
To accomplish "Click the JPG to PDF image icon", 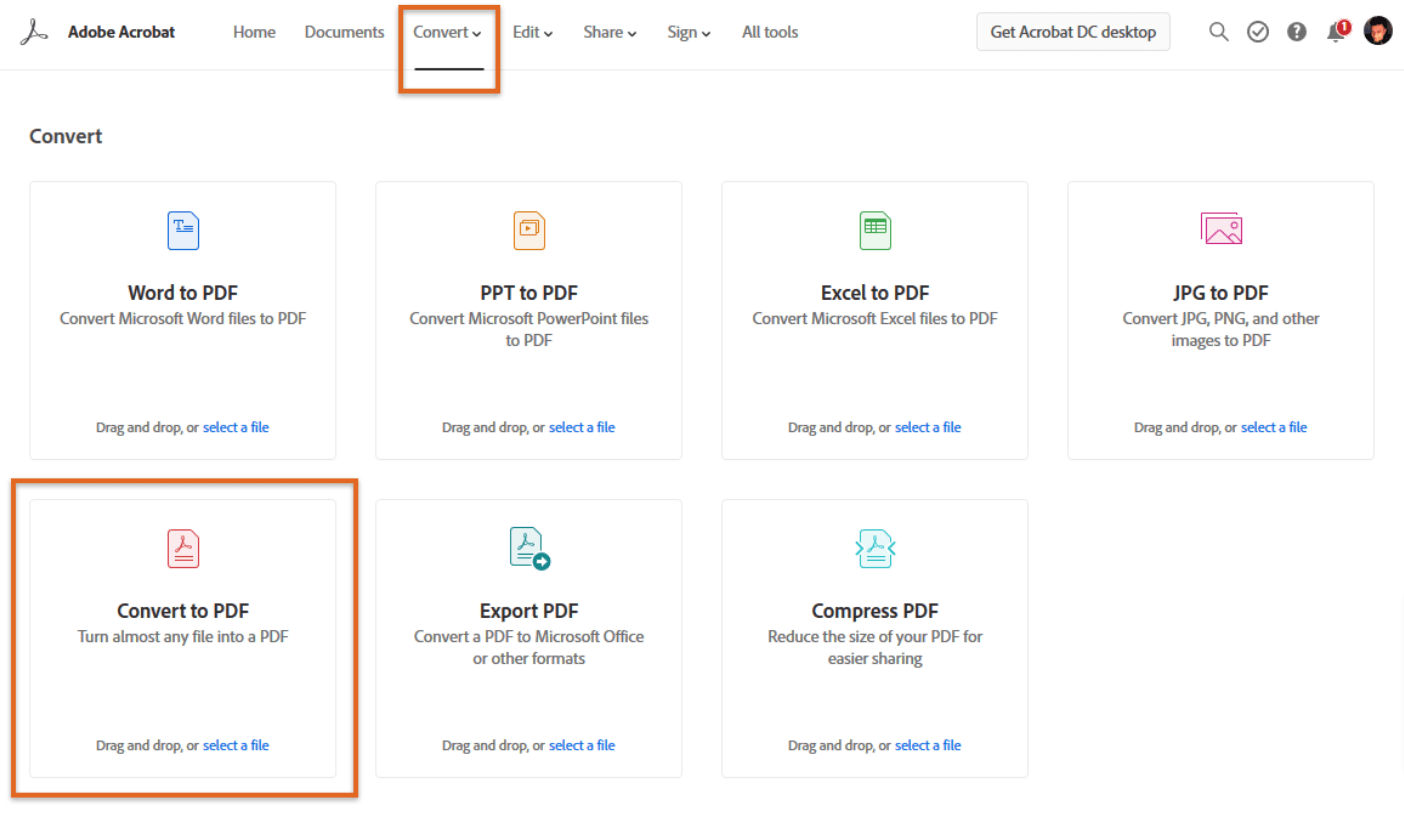I will [1221, 229].
